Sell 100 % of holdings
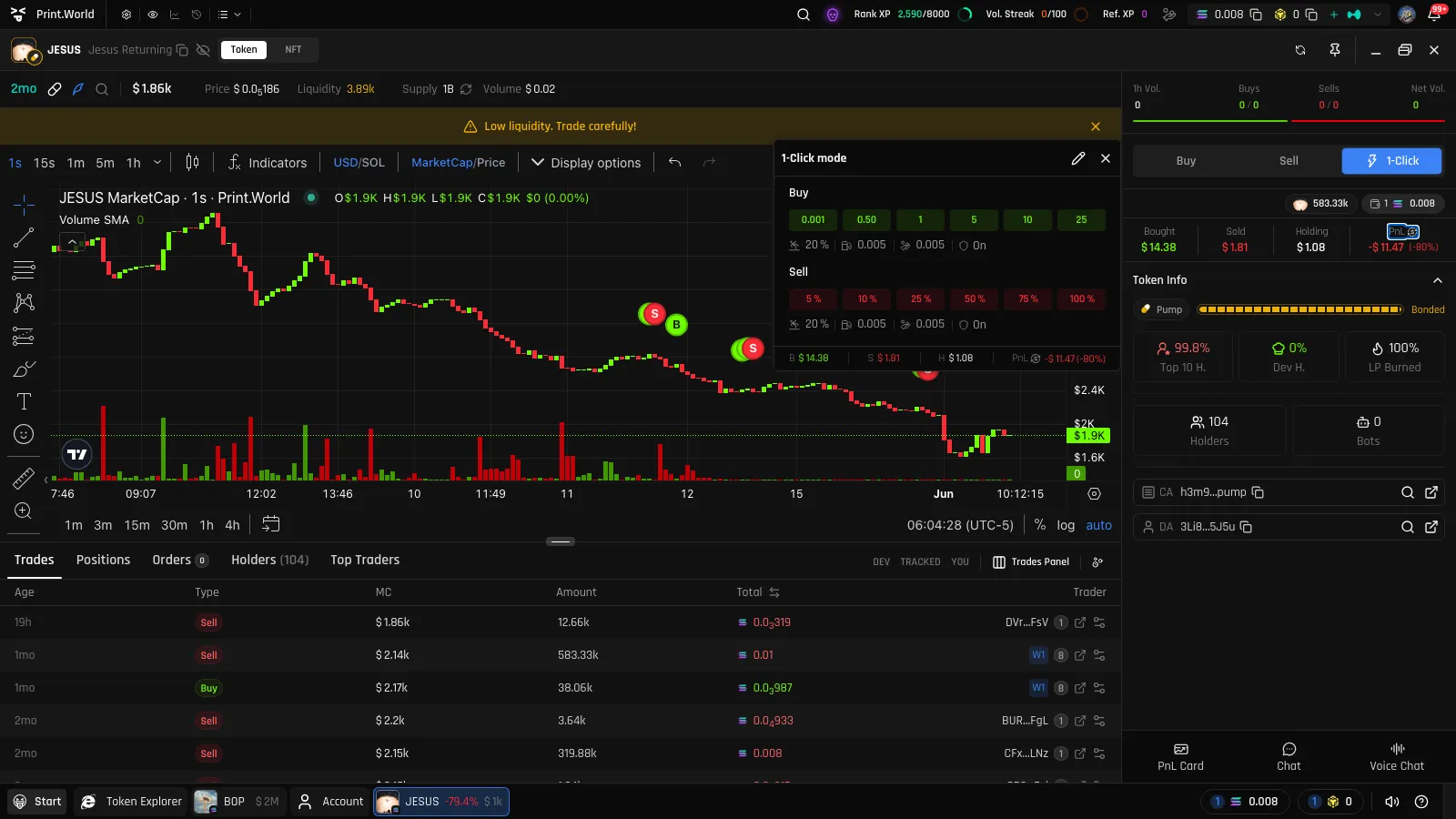Image resolution: width=1456 pixels, height=819 pixels. [x=1082, y=299]
